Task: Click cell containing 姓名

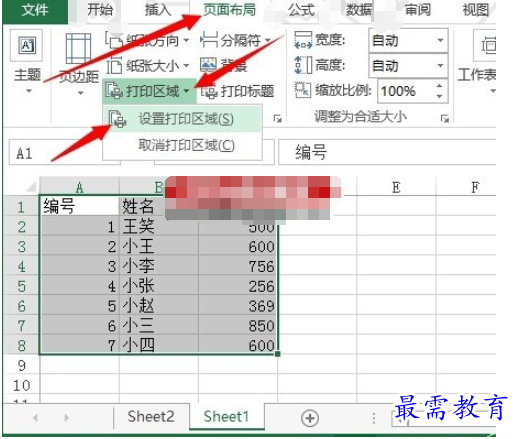Action: tap(142, 206)
